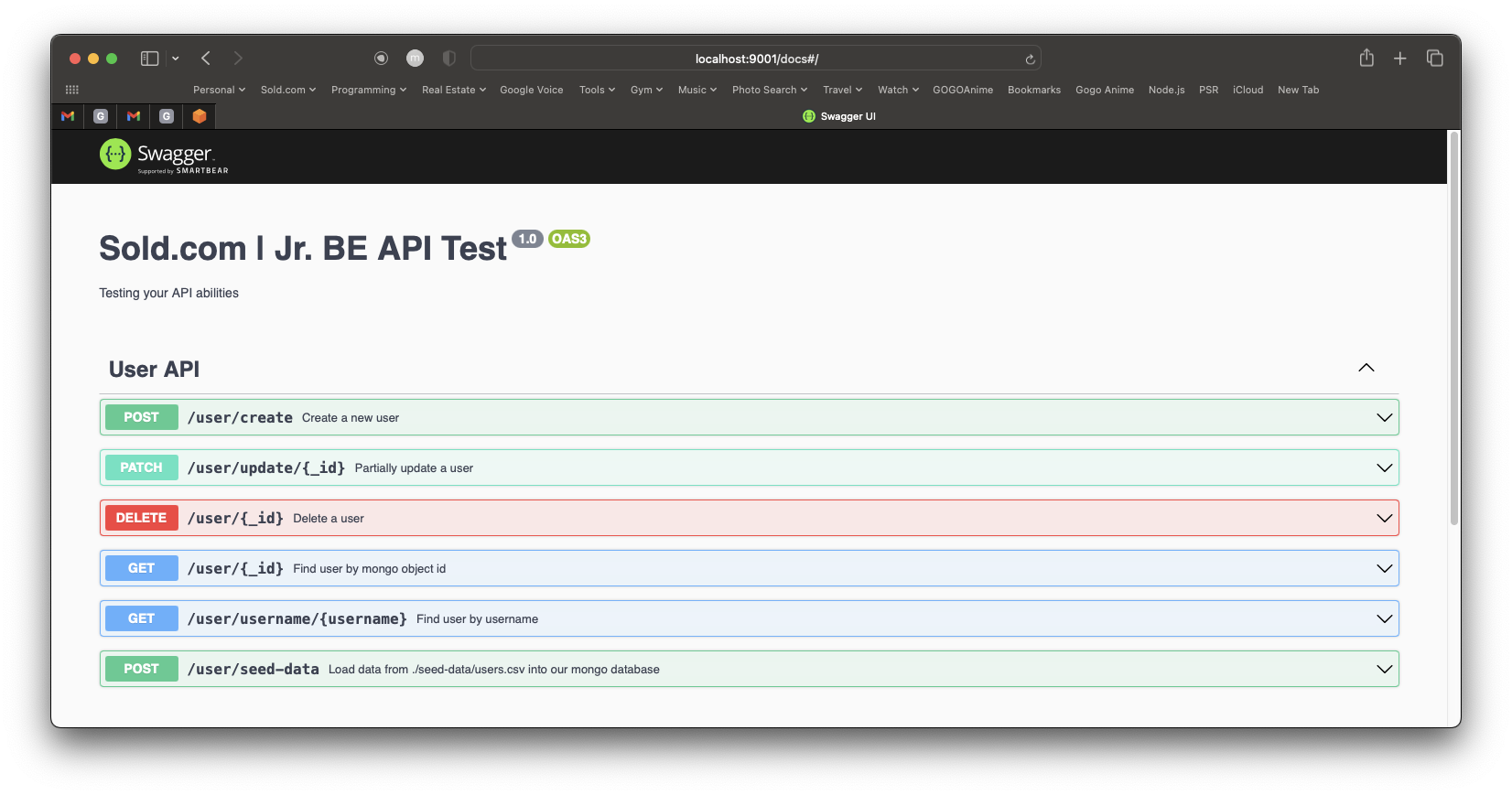Click the round gray 'm' extension icon
The width and height of the screenshot is (1512, 795).
415,59
